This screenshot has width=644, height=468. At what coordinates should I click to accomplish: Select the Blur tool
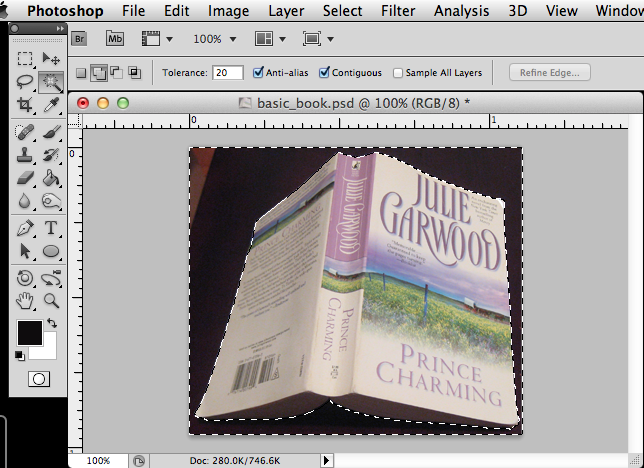click(x=25, y=201)
